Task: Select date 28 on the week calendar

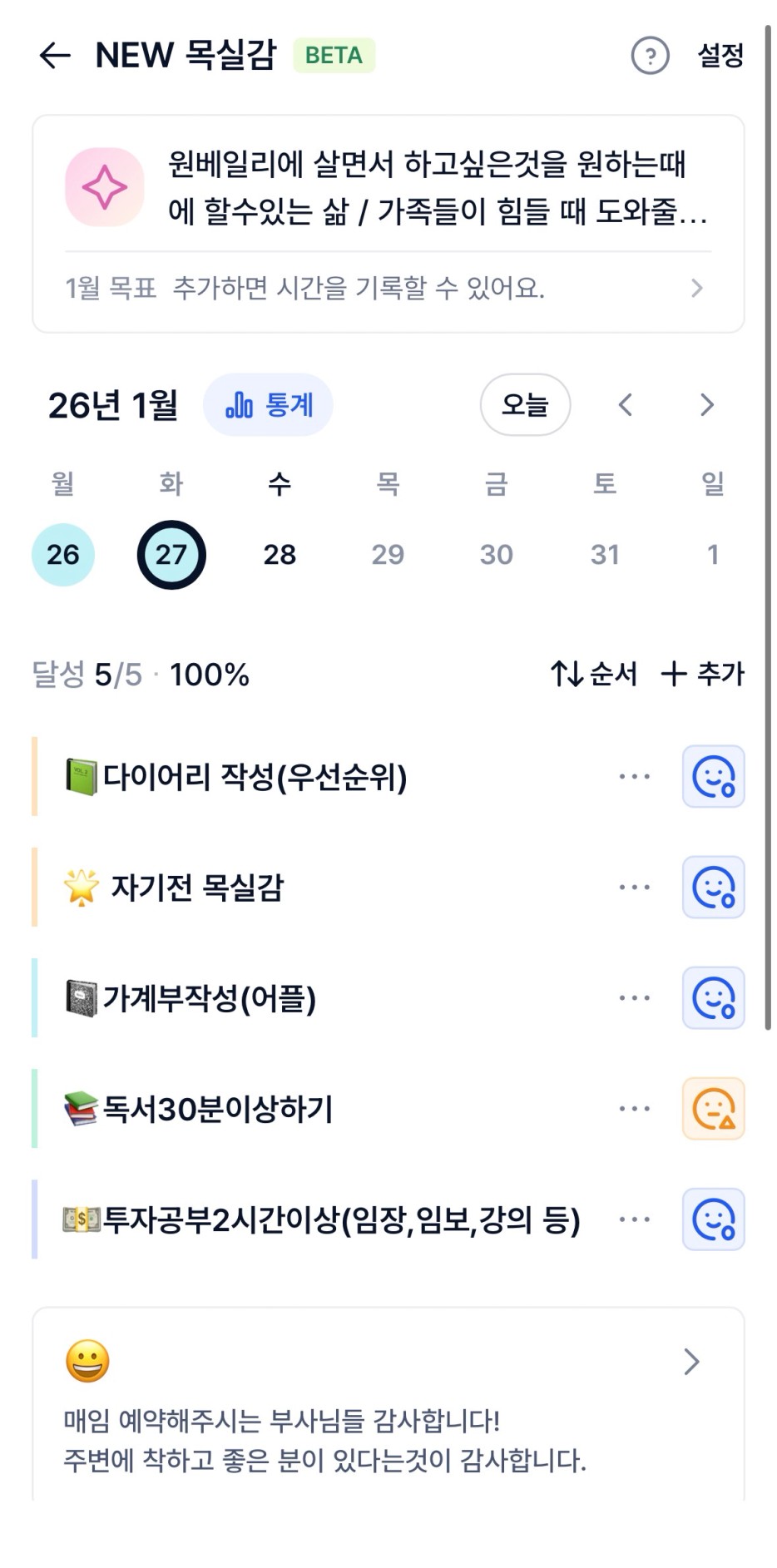Action: pyautogui.click(x=280, y=555)
